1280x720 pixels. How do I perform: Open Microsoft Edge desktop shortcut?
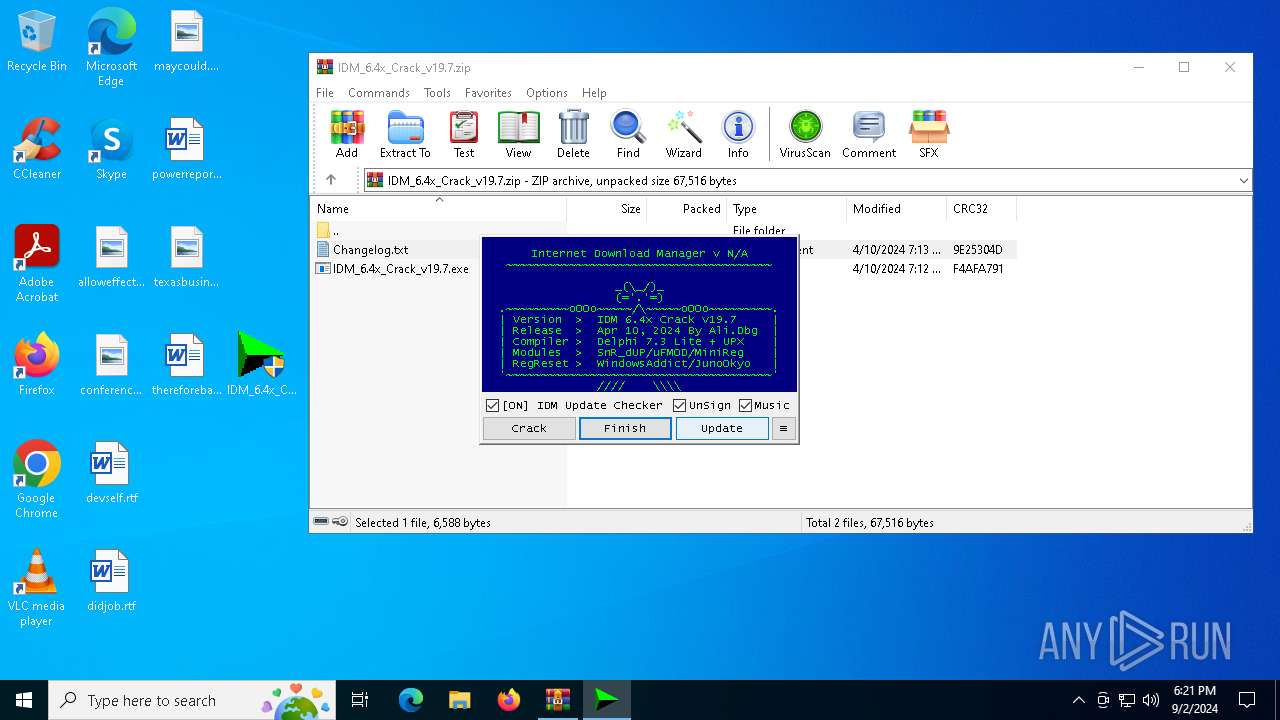click(111, 48)
